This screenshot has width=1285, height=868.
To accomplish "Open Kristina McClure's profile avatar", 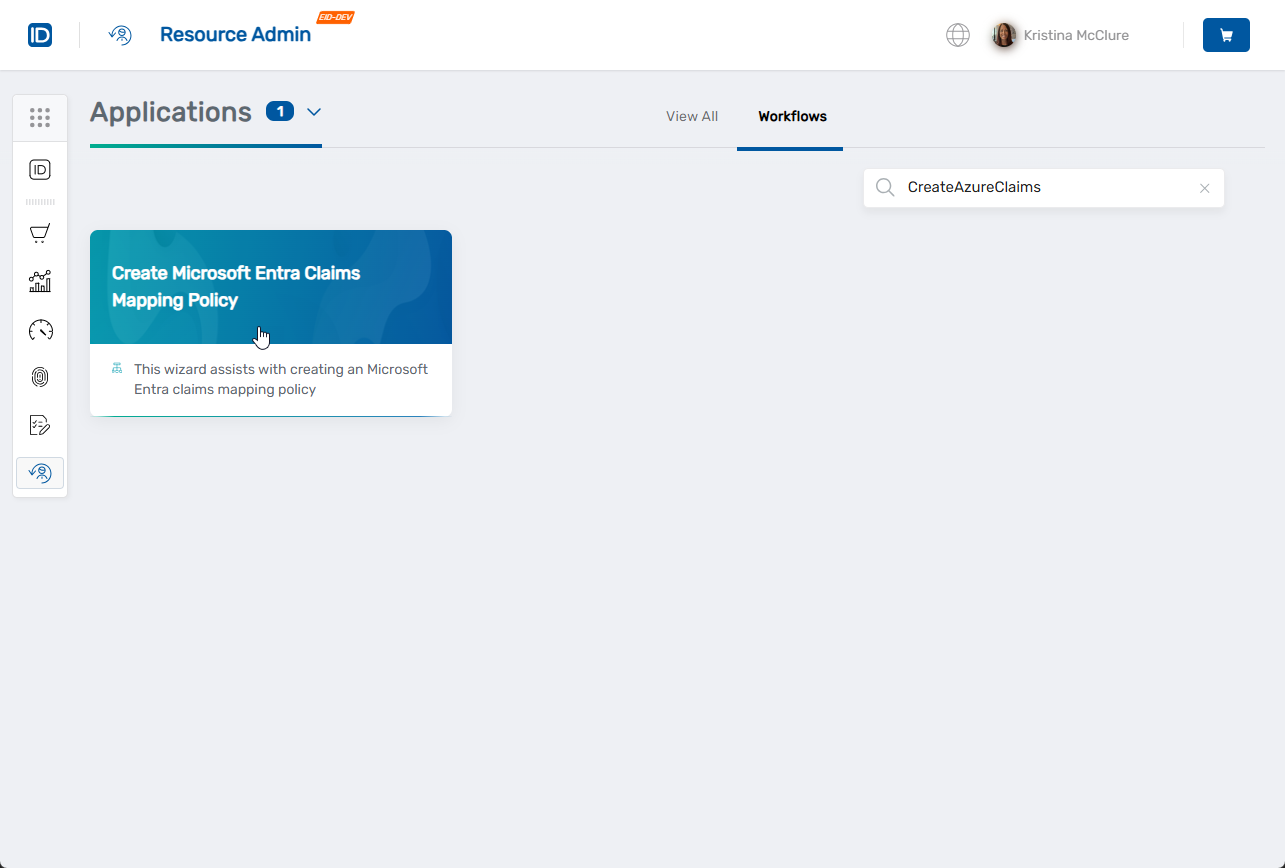I will [x=1003, y=35].
